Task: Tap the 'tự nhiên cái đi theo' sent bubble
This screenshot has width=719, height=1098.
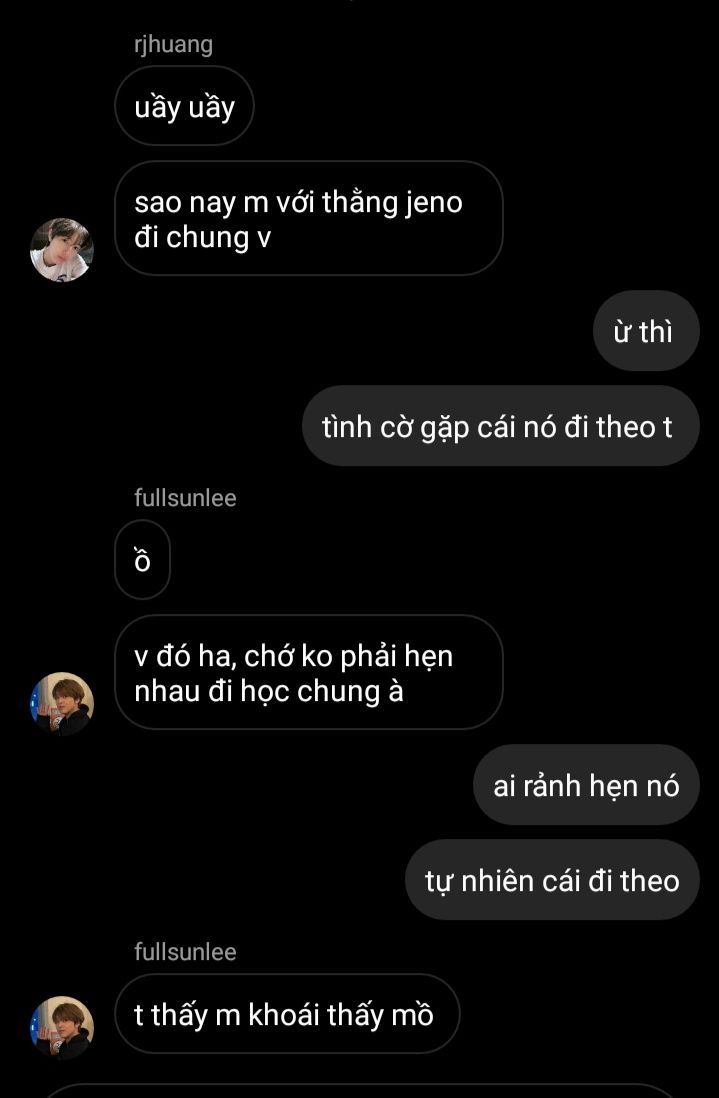Action: [552, 880]
